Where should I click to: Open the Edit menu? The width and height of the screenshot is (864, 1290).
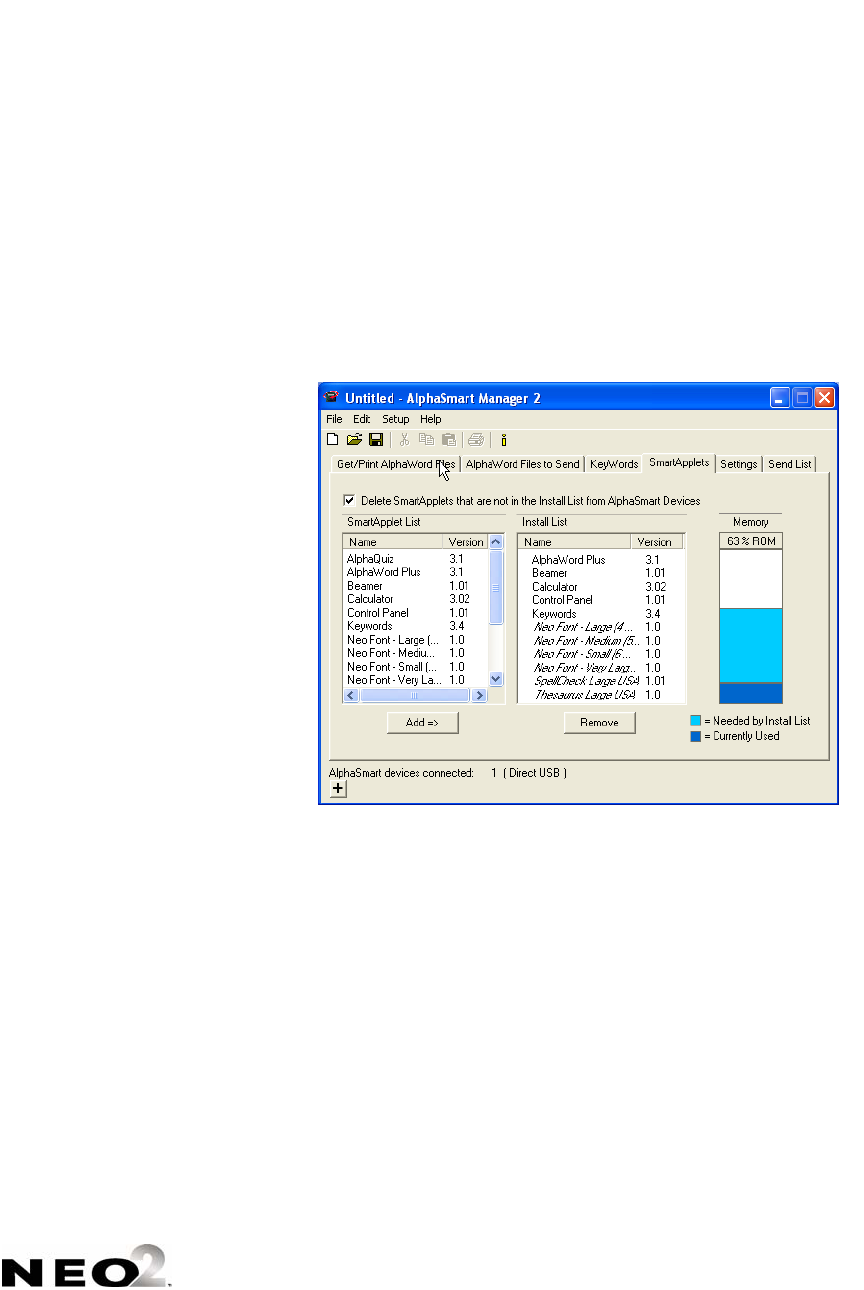pyautogui.click(x=361, y=419)
